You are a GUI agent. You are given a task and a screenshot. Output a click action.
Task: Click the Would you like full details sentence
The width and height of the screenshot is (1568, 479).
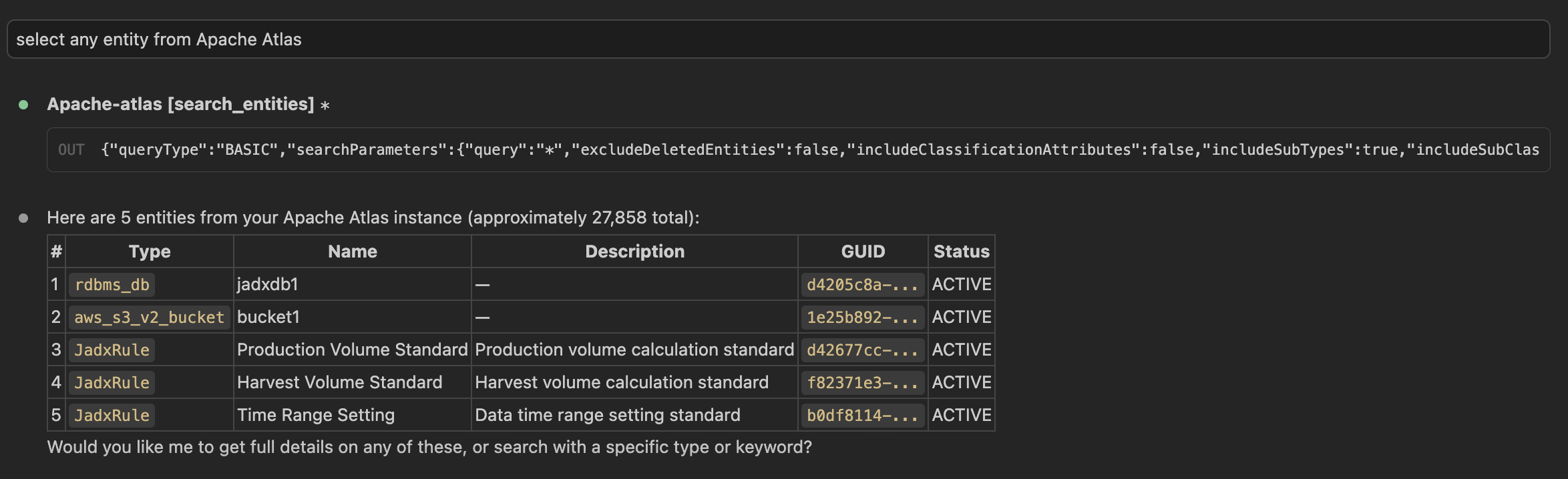(429, 447)
